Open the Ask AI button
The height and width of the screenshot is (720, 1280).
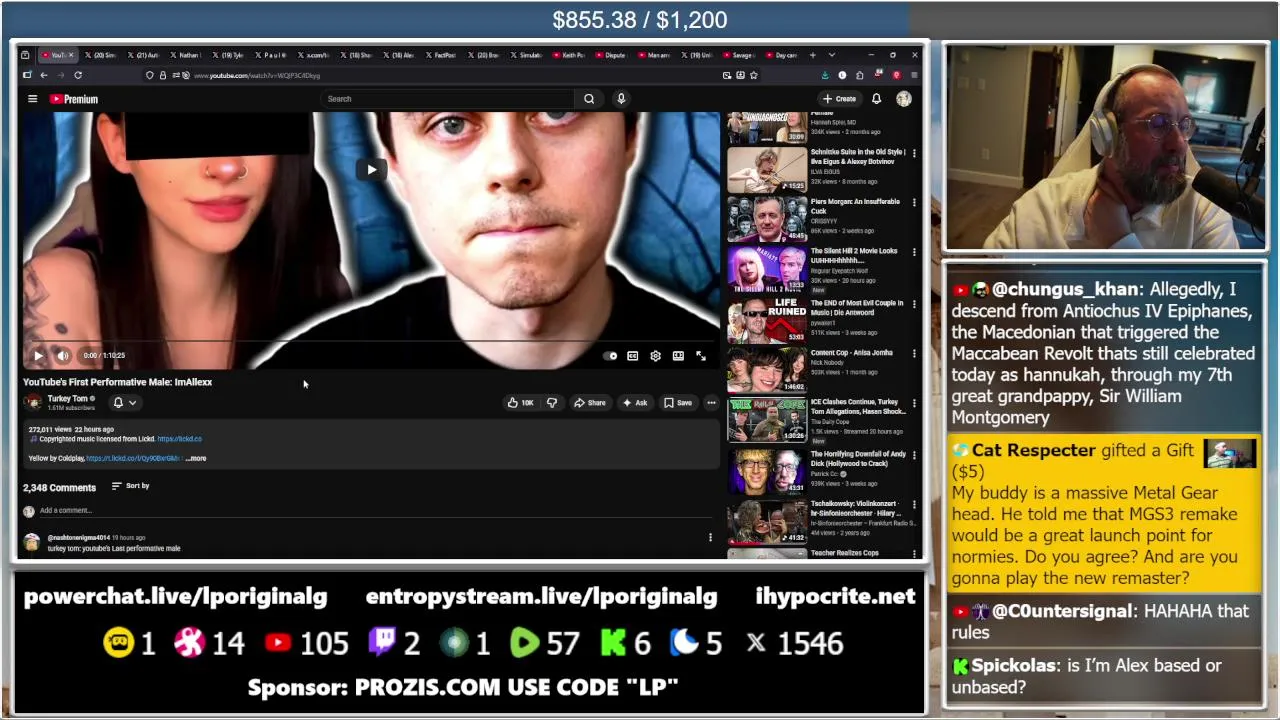[x=634, y=403]
